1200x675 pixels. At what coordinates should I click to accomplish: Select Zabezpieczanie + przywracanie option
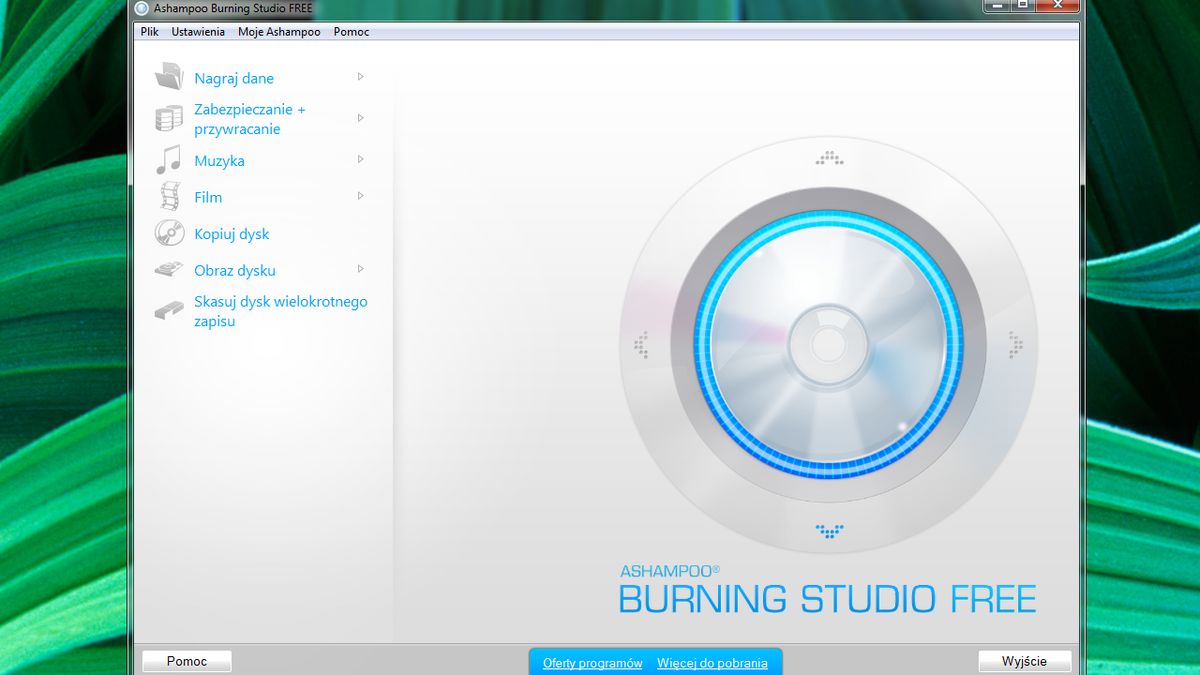[250, 119]
